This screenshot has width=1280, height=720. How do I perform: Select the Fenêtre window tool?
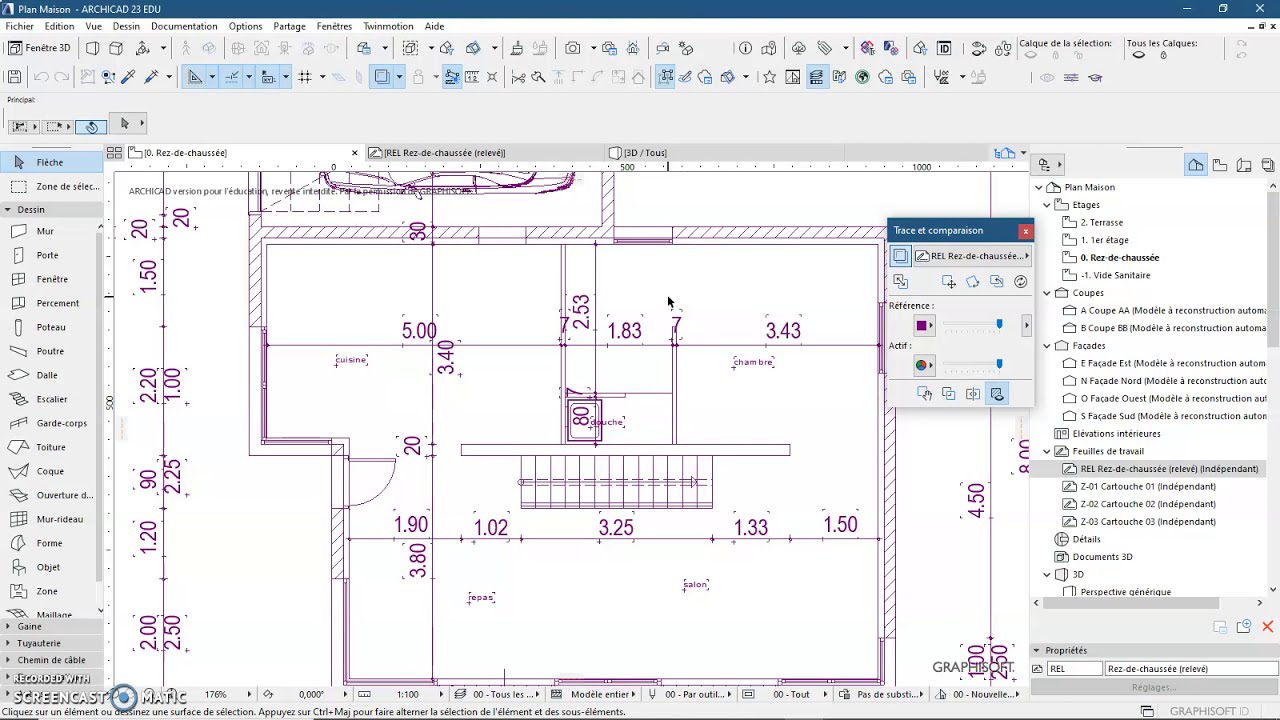pos(52,279)
